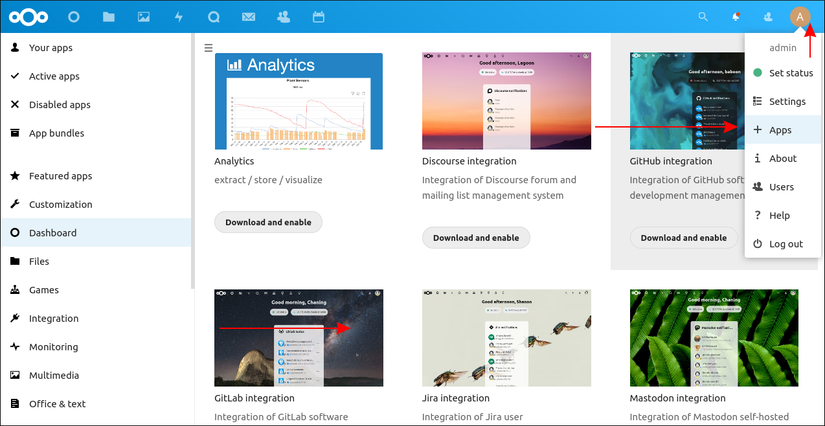Click the Analytics app title
This screenshot has width=825, height=426.
pyautogui.click(x=234, y=161)
